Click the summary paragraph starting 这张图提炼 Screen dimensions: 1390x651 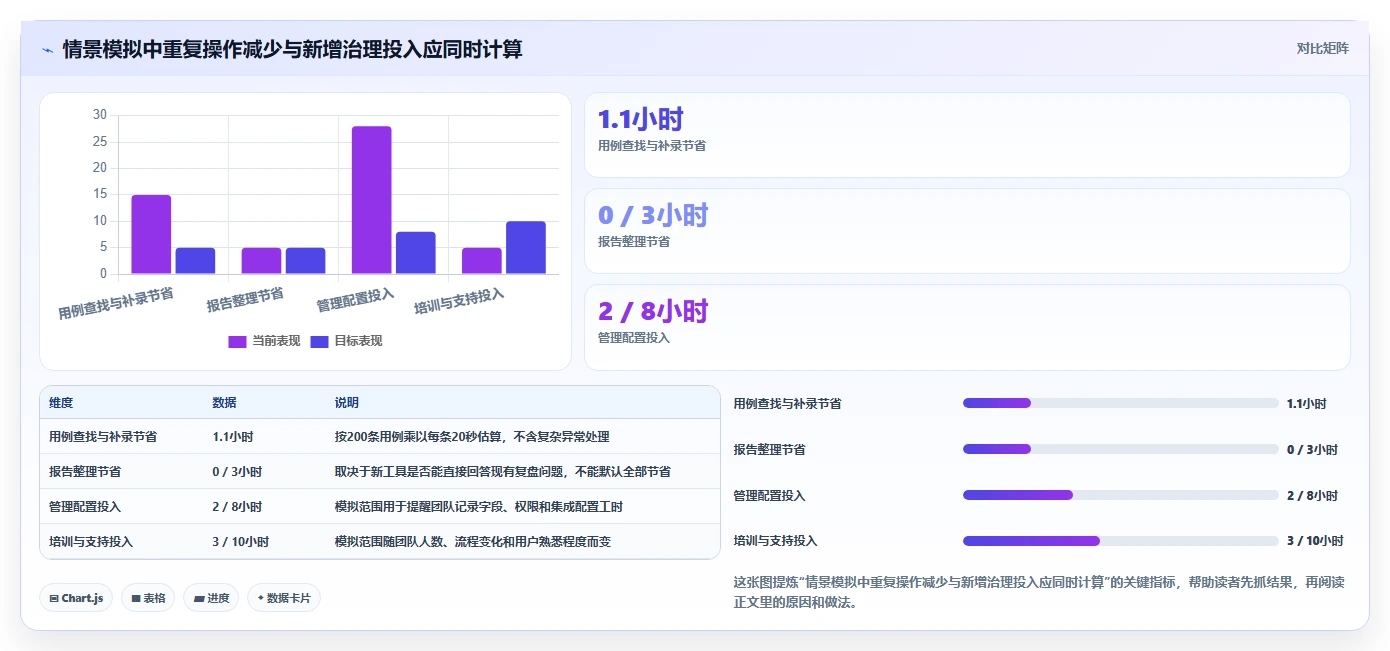click(x=1039, y=592)
